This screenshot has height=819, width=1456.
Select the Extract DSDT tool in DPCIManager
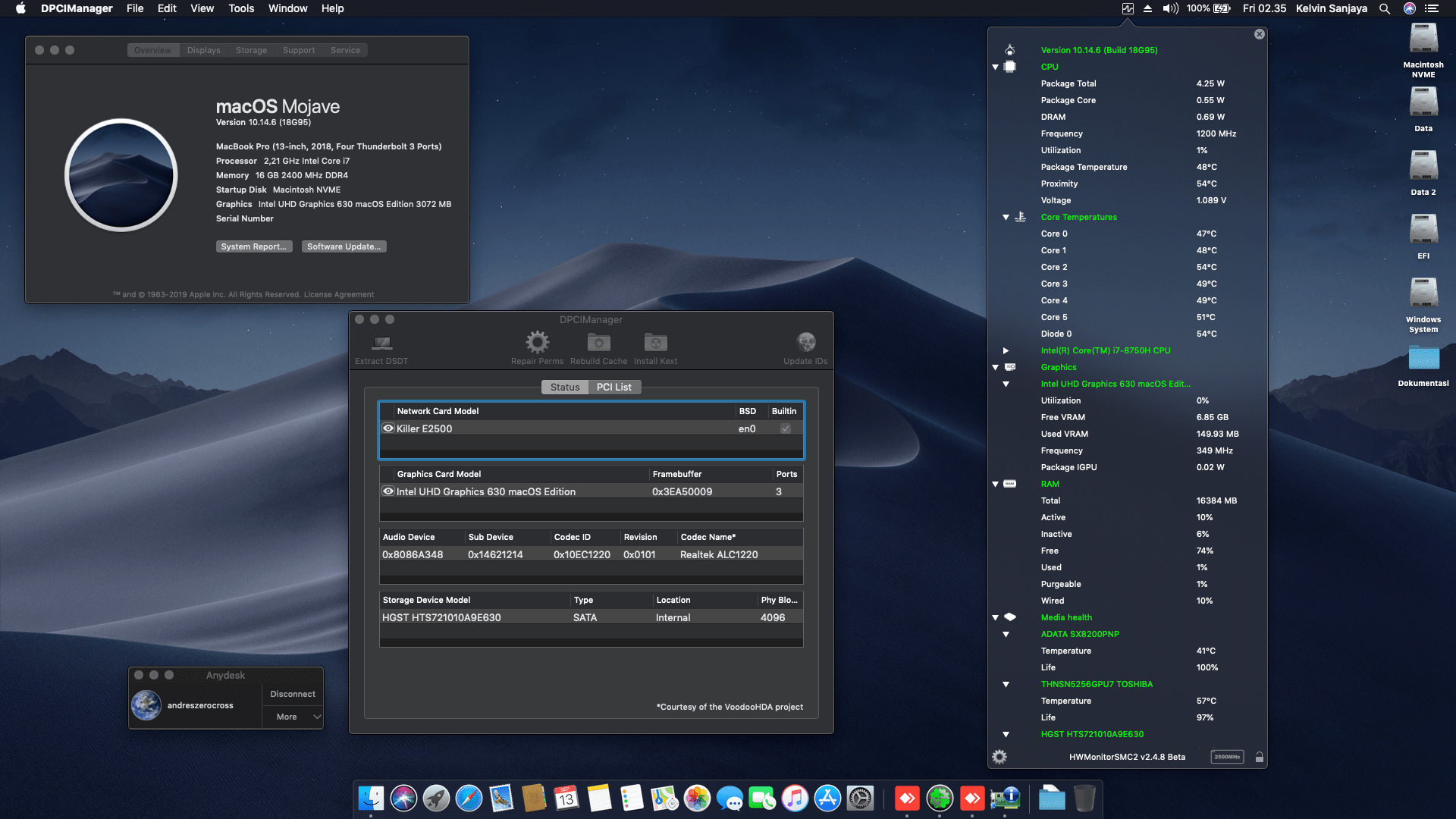[381, 346]
